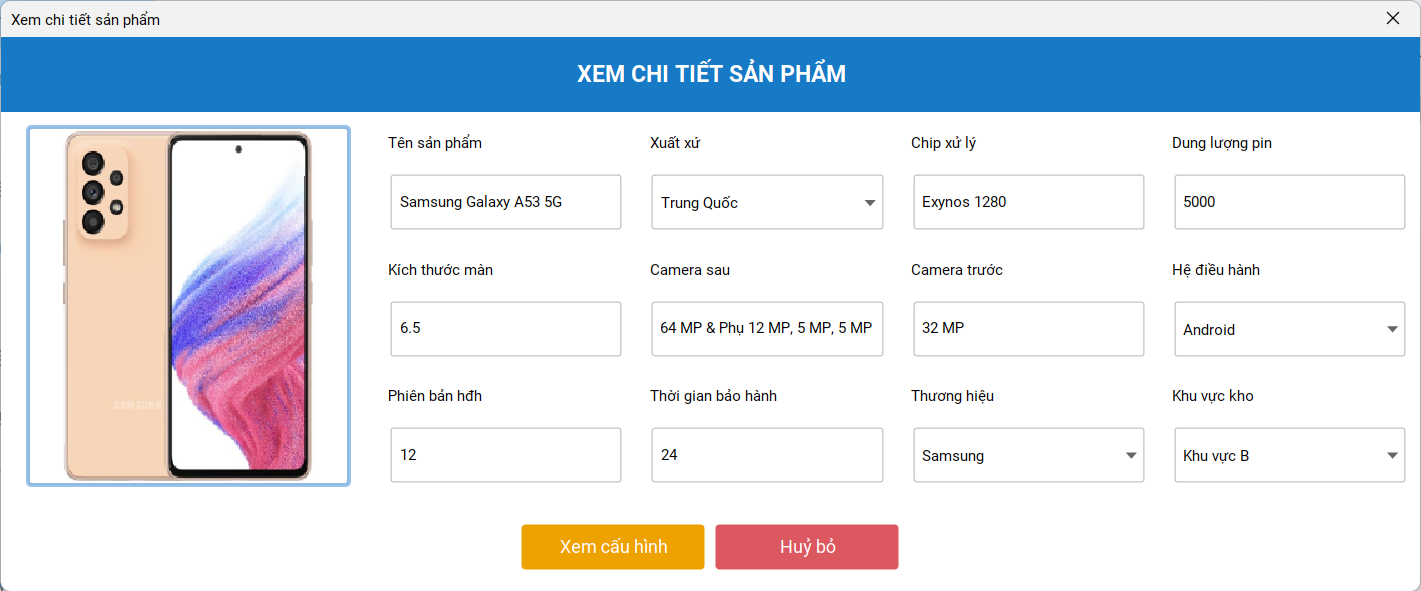
Task: Select the Samsung Galaxy A53 product image
Action: tap(189, 306)
